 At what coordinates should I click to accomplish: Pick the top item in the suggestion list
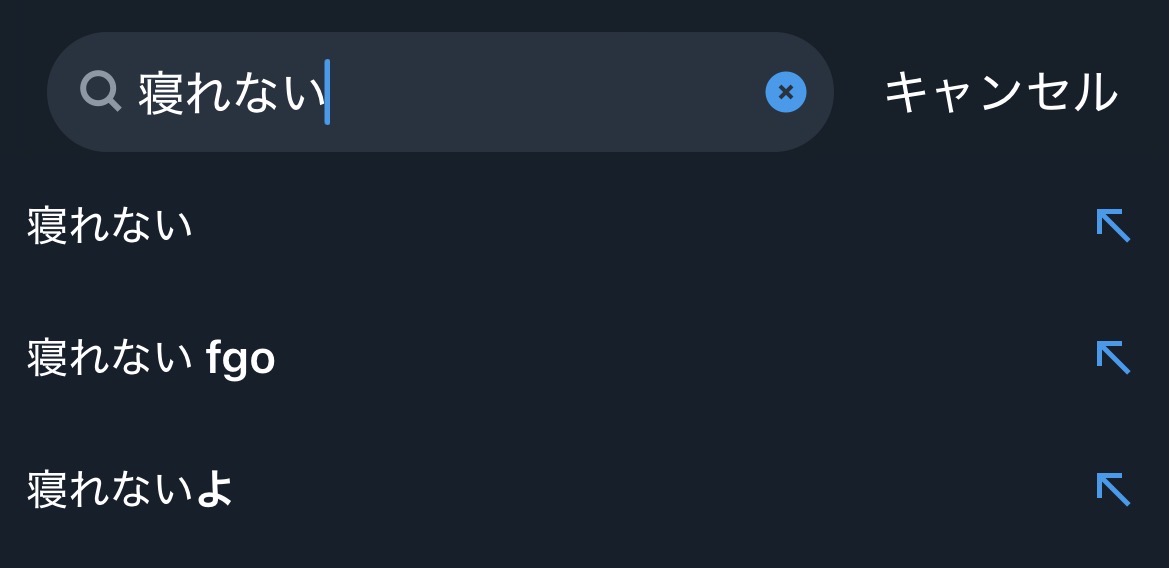pos(110,225)
